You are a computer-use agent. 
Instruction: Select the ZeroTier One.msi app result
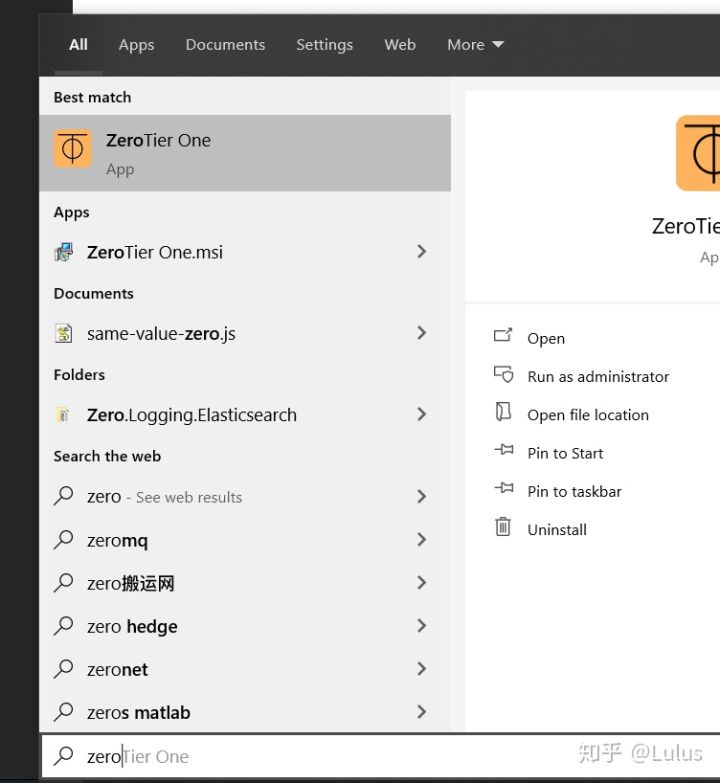(245, 252)
